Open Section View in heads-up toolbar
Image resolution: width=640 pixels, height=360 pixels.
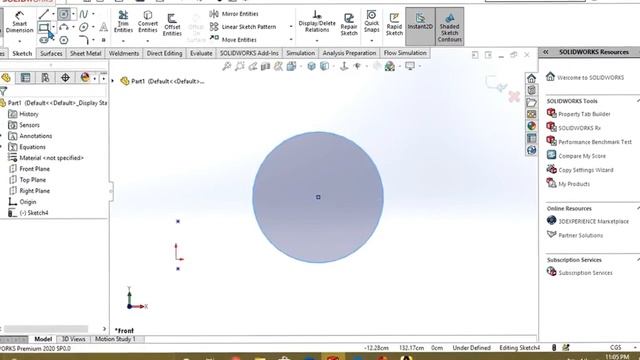click(x=266, y=66)
